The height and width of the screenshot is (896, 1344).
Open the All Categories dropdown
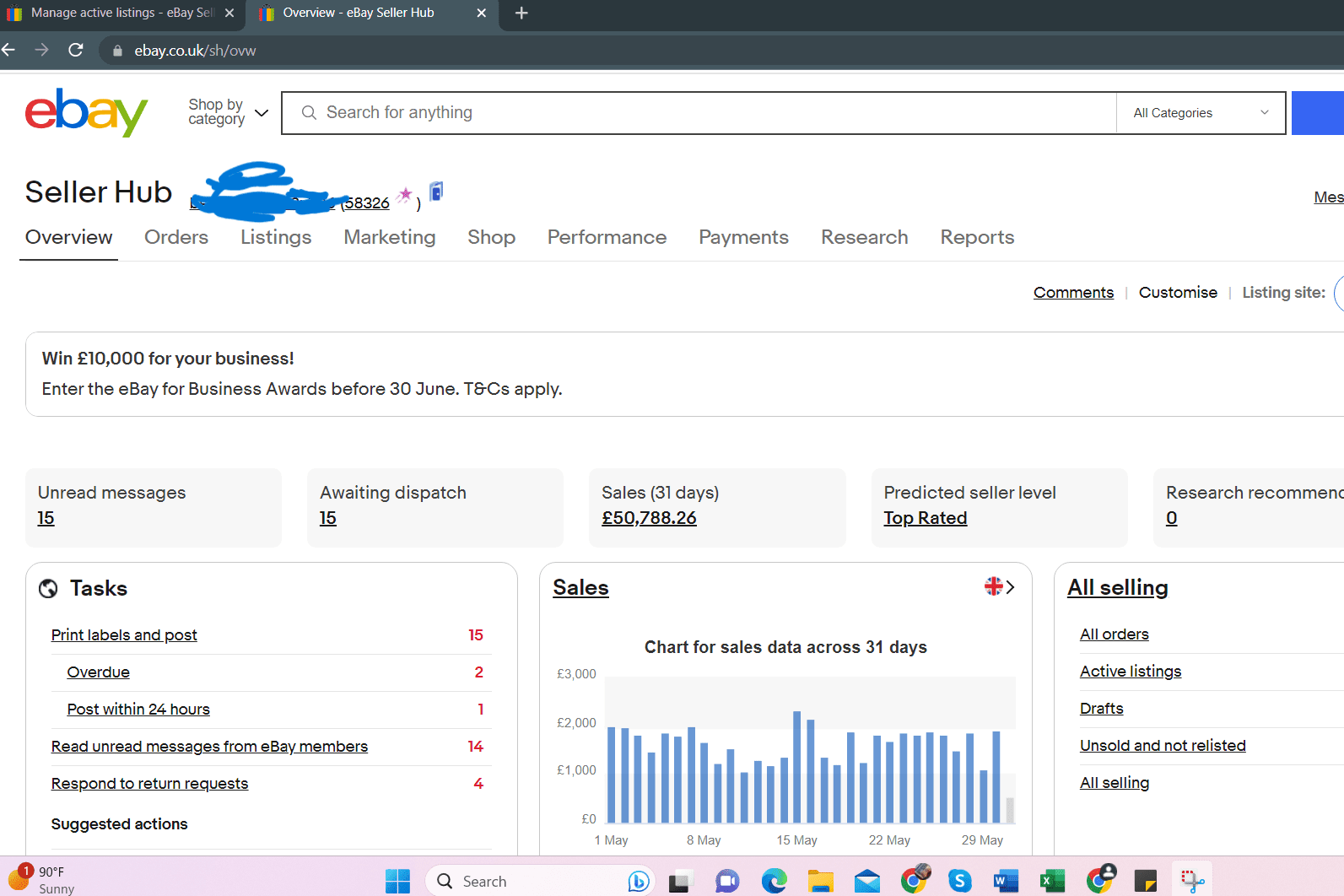pos(1201,113)
